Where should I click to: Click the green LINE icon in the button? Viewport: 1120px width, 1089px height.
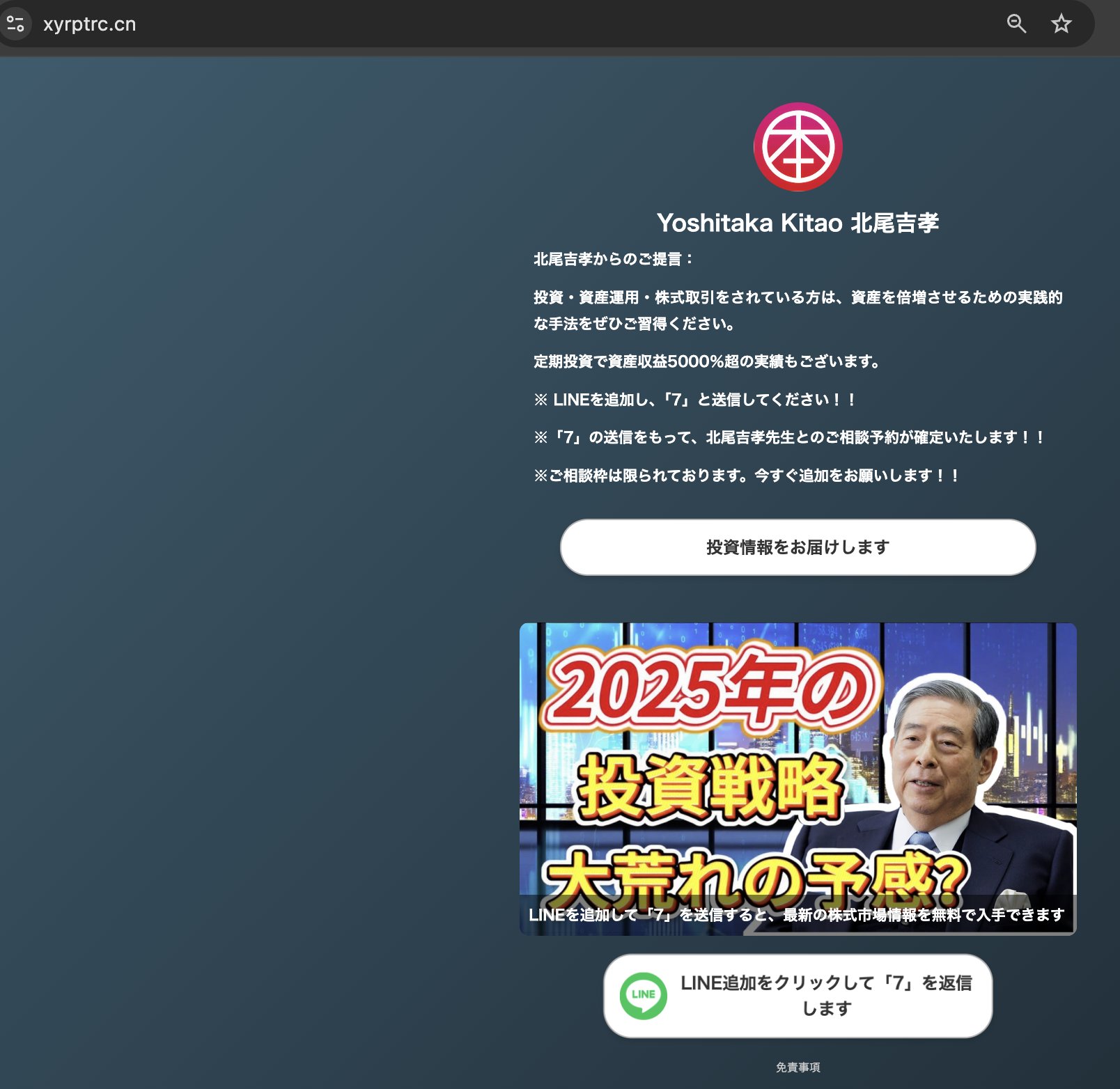643,996
